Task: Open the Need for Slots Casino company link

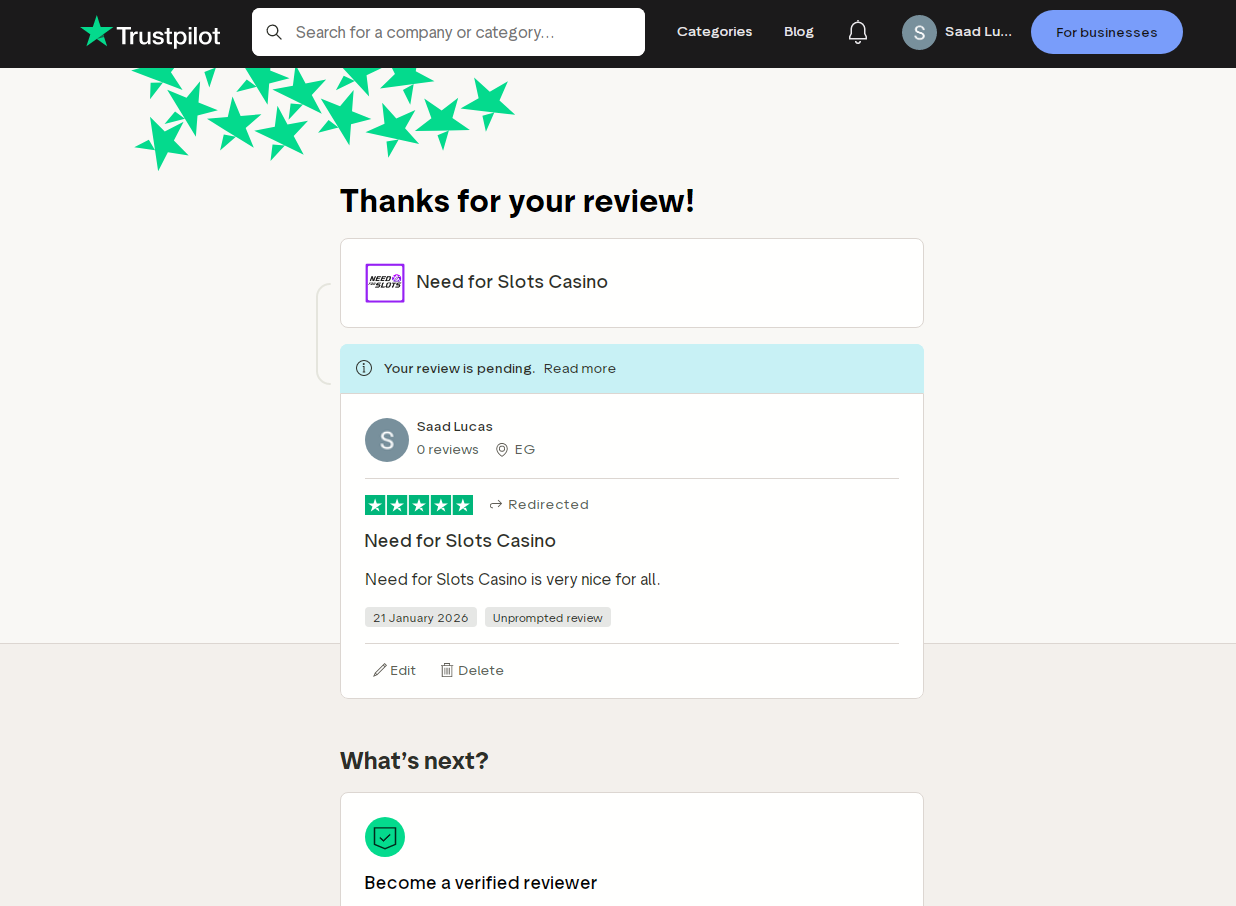Action: tap(512, 282)
